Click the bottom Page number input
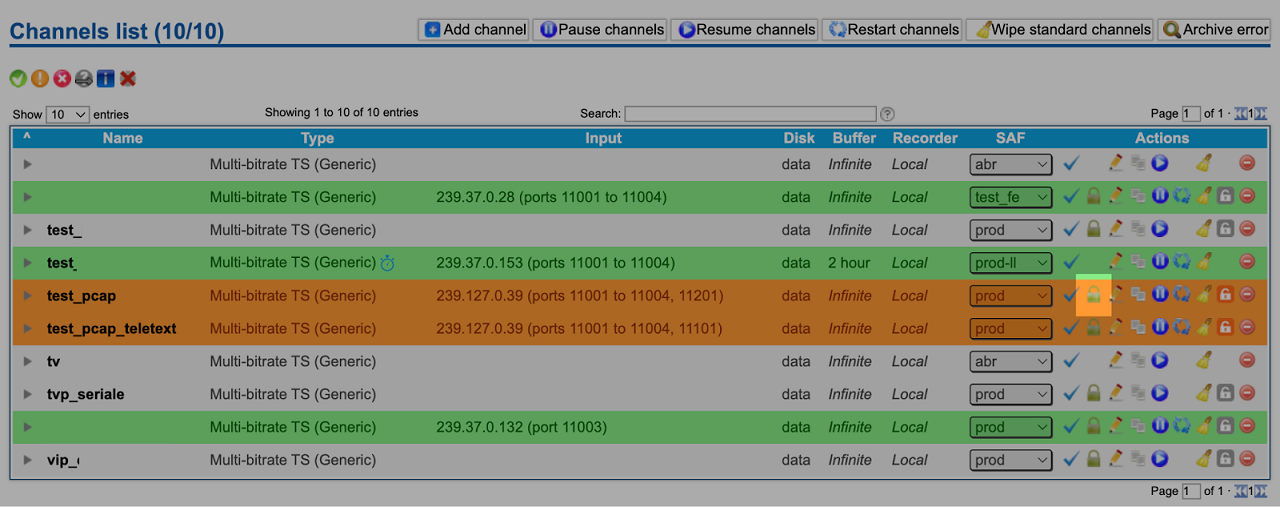 click(x=1191, y=491)
